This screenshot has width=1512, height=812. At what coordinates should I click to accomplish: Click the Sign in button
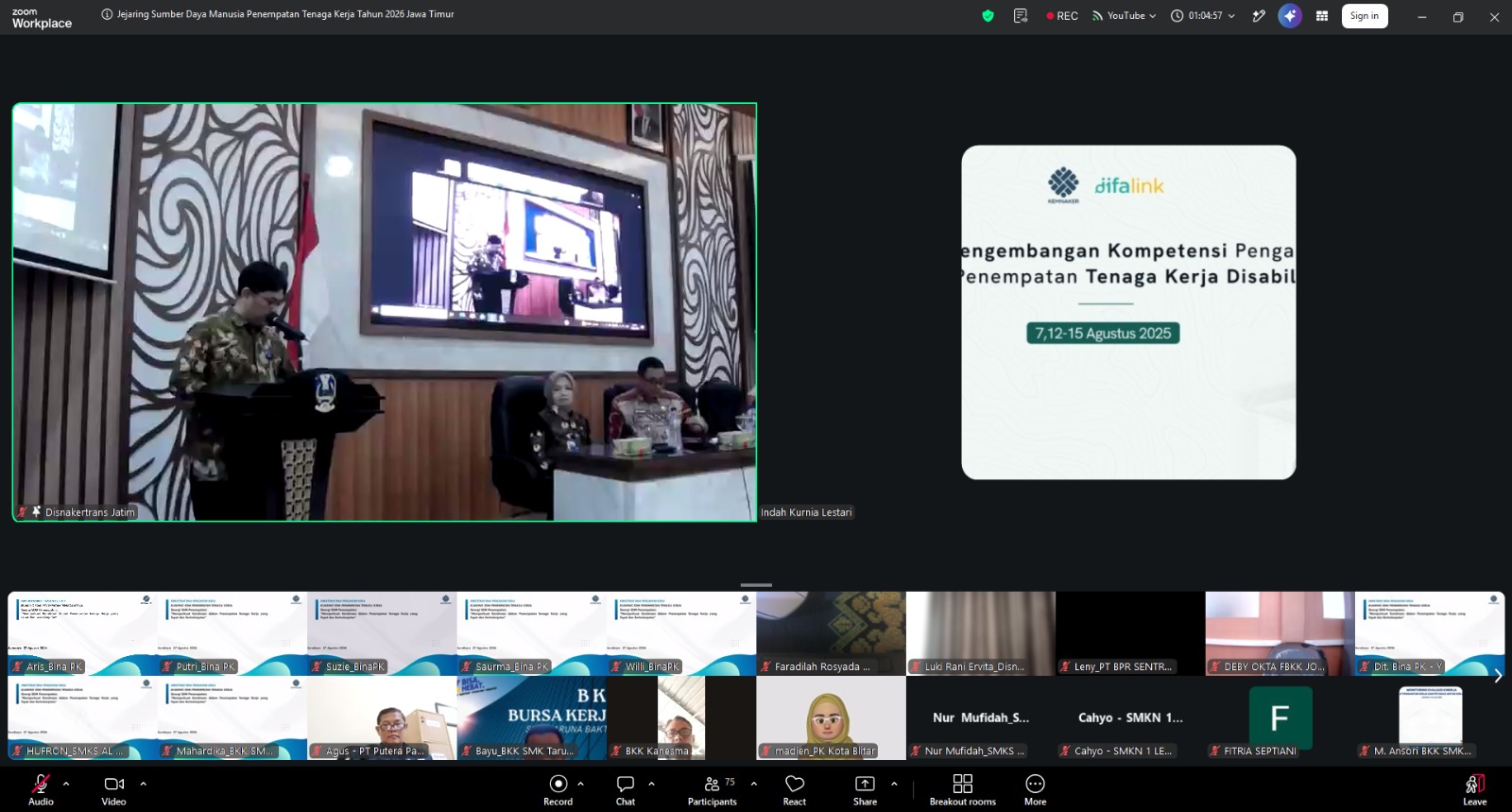point(1365,16)
